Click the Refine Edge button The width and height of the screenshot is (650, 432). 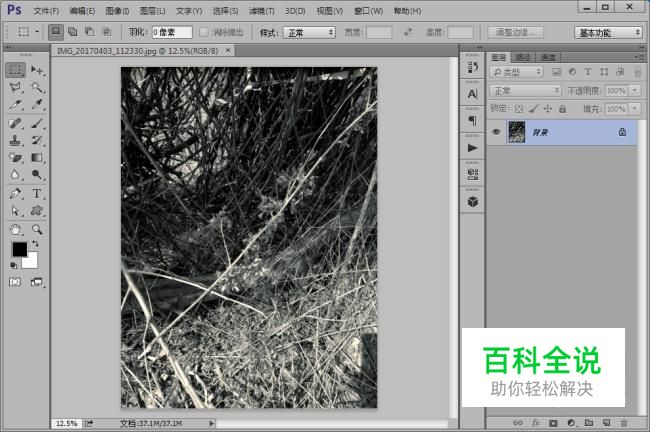[x=515, y=32]
